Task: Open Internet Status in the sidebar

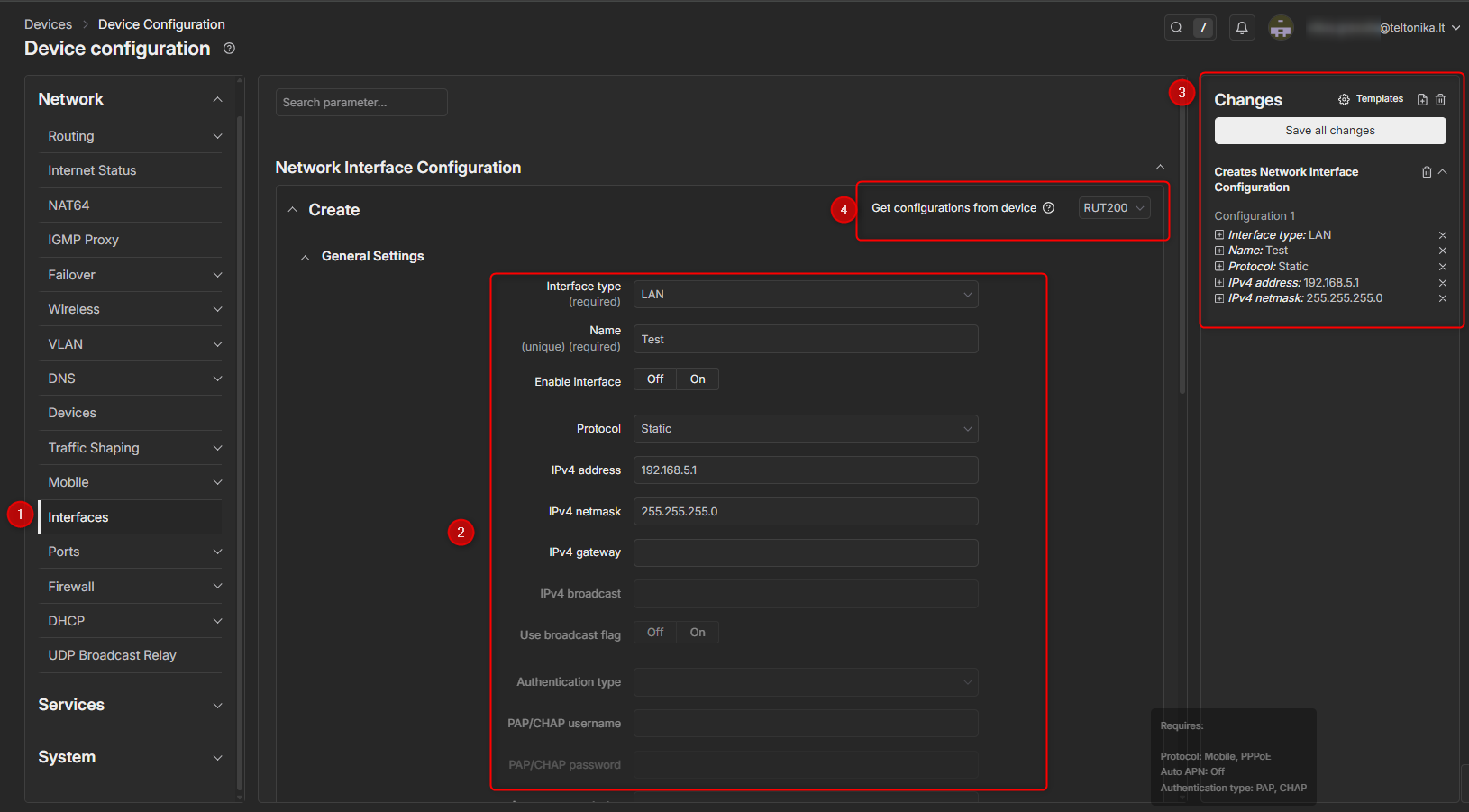Action: point(92,170)
